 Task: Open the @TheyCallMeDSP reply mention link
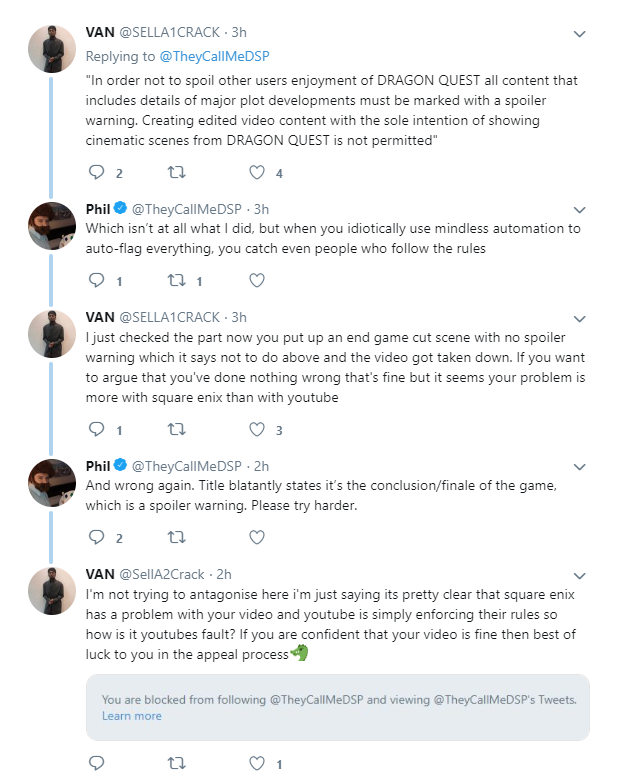point(214,56)
